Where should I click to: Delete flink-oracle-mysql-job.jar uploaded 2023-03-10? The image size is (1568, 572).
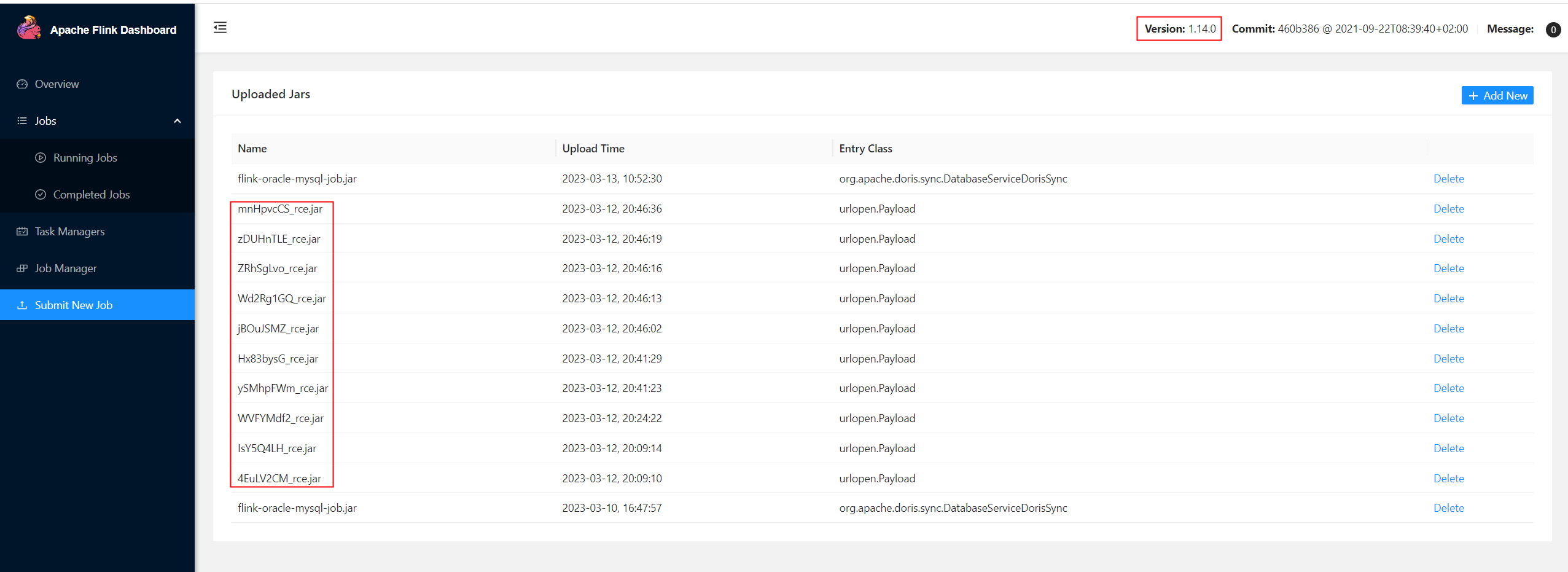click(x=1449, y=508)
